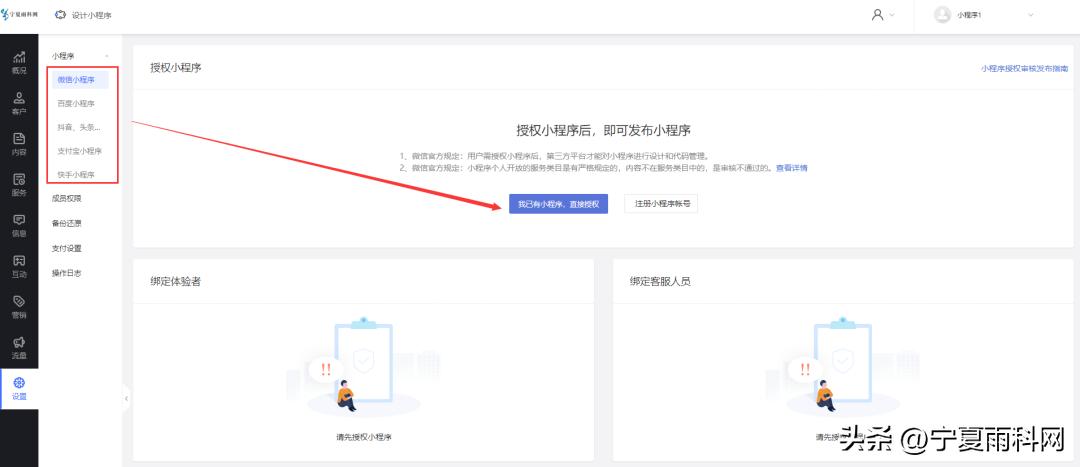Click the 宁夏雨科网 logo at top left
The image size is (1080, 467).
(20, 14)
